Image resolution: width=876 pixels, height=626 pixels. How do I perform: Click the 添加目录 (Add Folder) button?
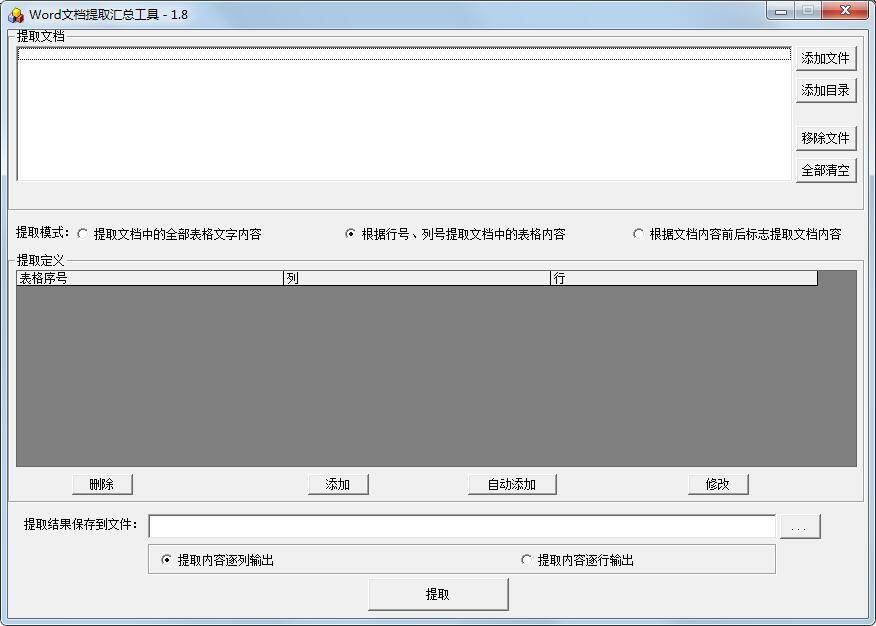click(x=826, y=90)
